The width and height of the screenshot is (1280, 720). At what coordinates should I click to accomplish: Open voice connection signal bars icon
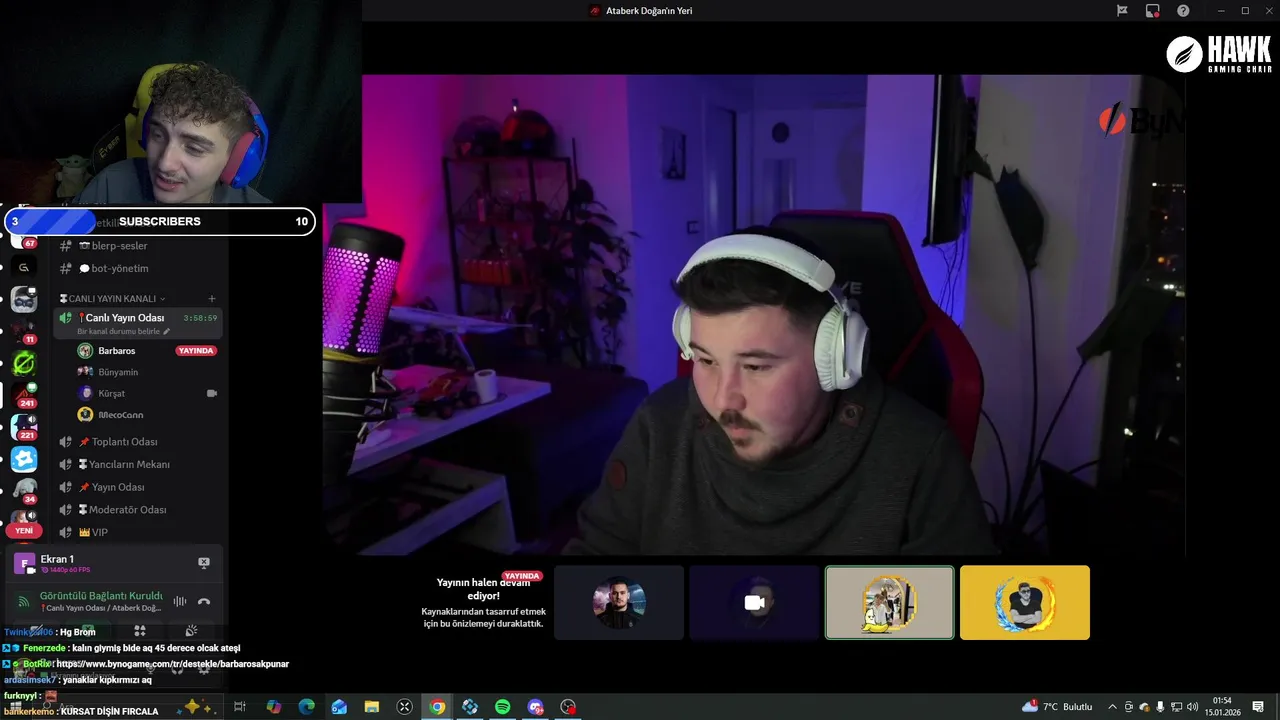pyautogui.click(x=180, y=601)
